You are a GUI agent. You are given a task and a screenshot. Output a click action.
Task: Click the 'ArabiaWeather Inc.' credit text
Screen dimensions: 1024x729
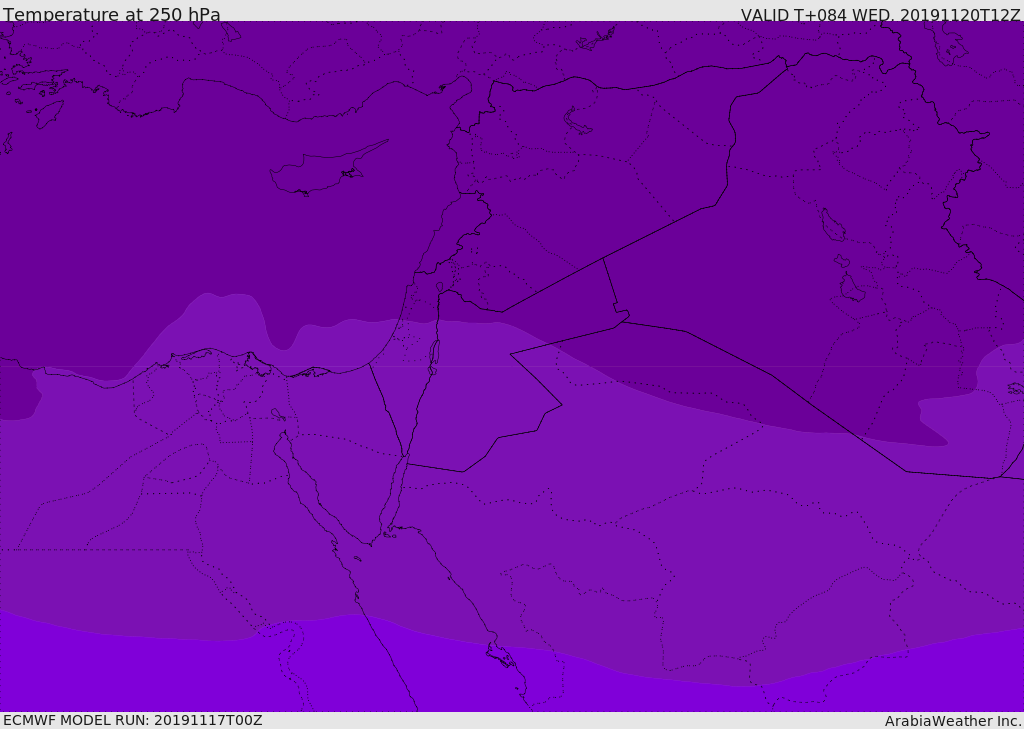[x=952, y=721]
